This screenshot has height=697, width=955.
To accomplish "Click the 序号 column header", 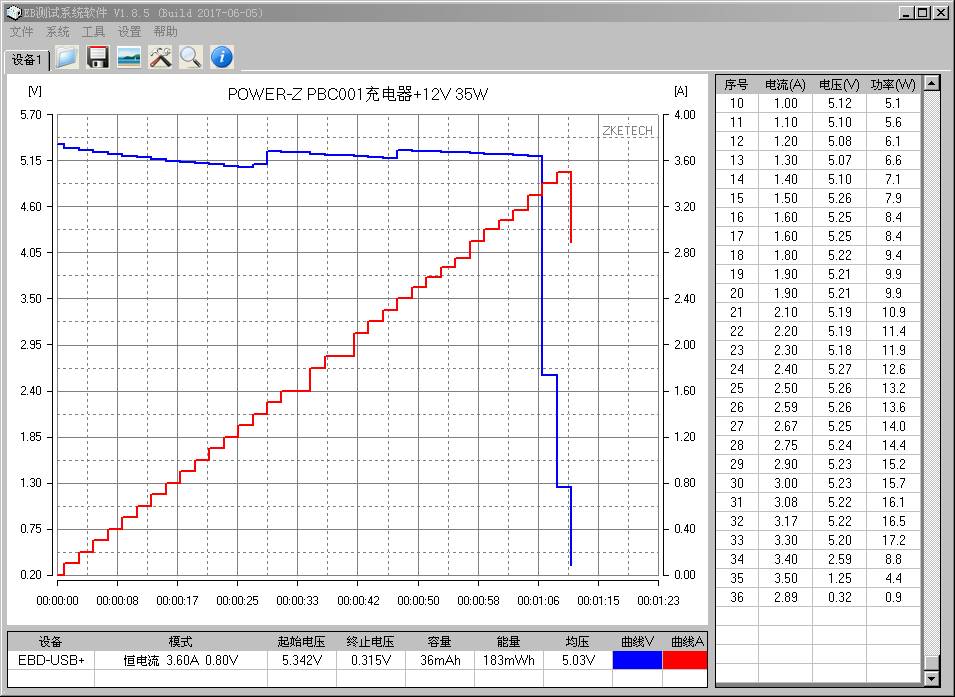I will coord(736,85).
